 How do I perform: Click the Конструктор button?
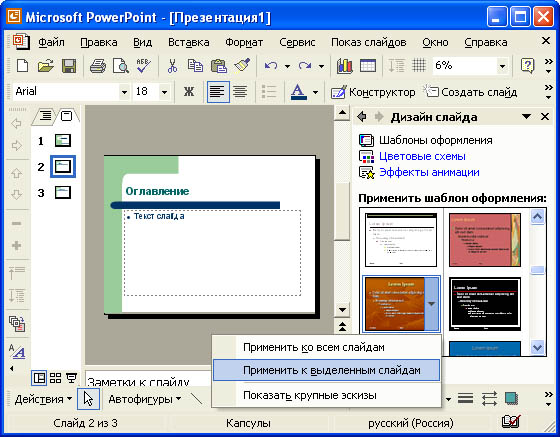(x=373, y=92)
